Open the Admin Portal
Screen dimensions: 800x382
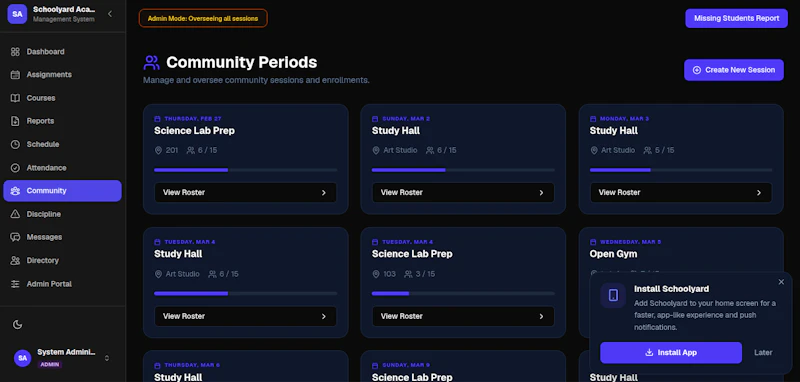click(62, 284)
